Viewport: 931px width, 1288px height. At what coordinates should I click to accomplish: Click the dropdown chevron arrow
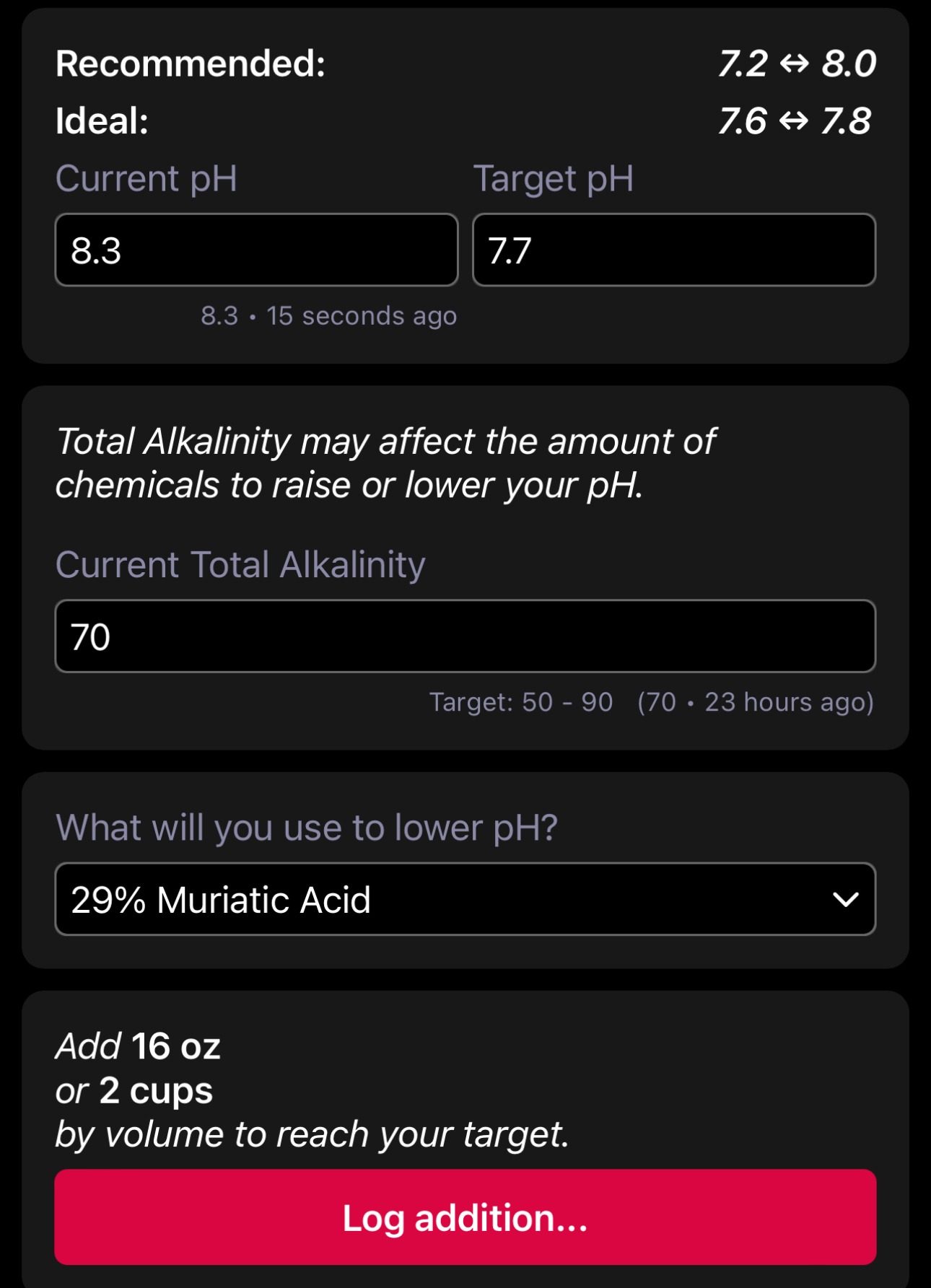[845, 899]
